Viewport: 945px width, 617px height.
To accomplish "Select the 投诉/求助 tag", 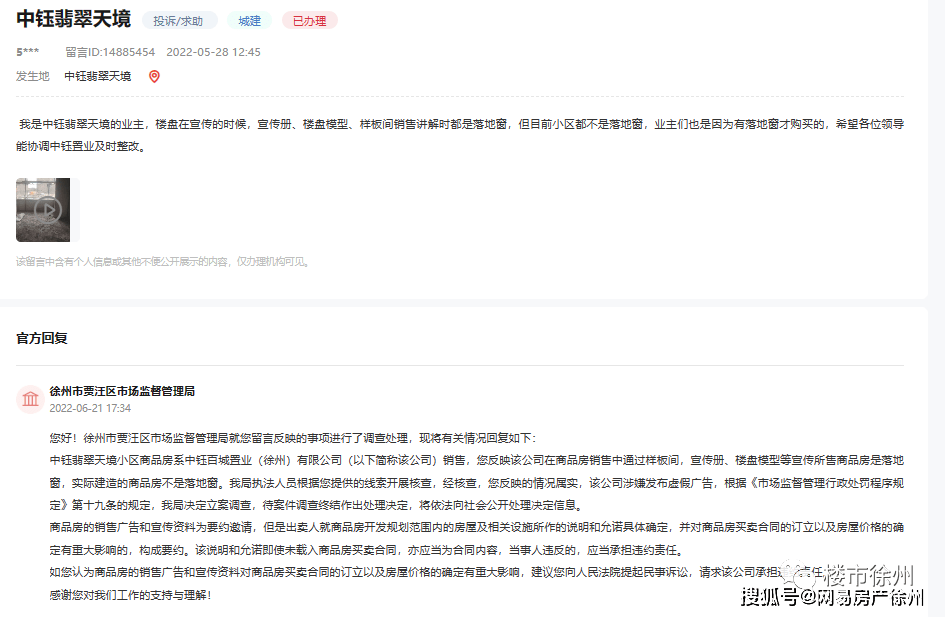I will (x=178, y=21).
